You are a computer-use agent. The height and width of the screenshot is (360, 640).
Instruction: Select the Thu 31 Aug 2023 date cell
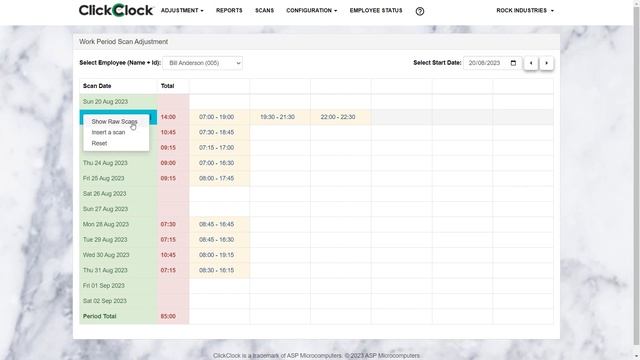[x=118, y=270]
